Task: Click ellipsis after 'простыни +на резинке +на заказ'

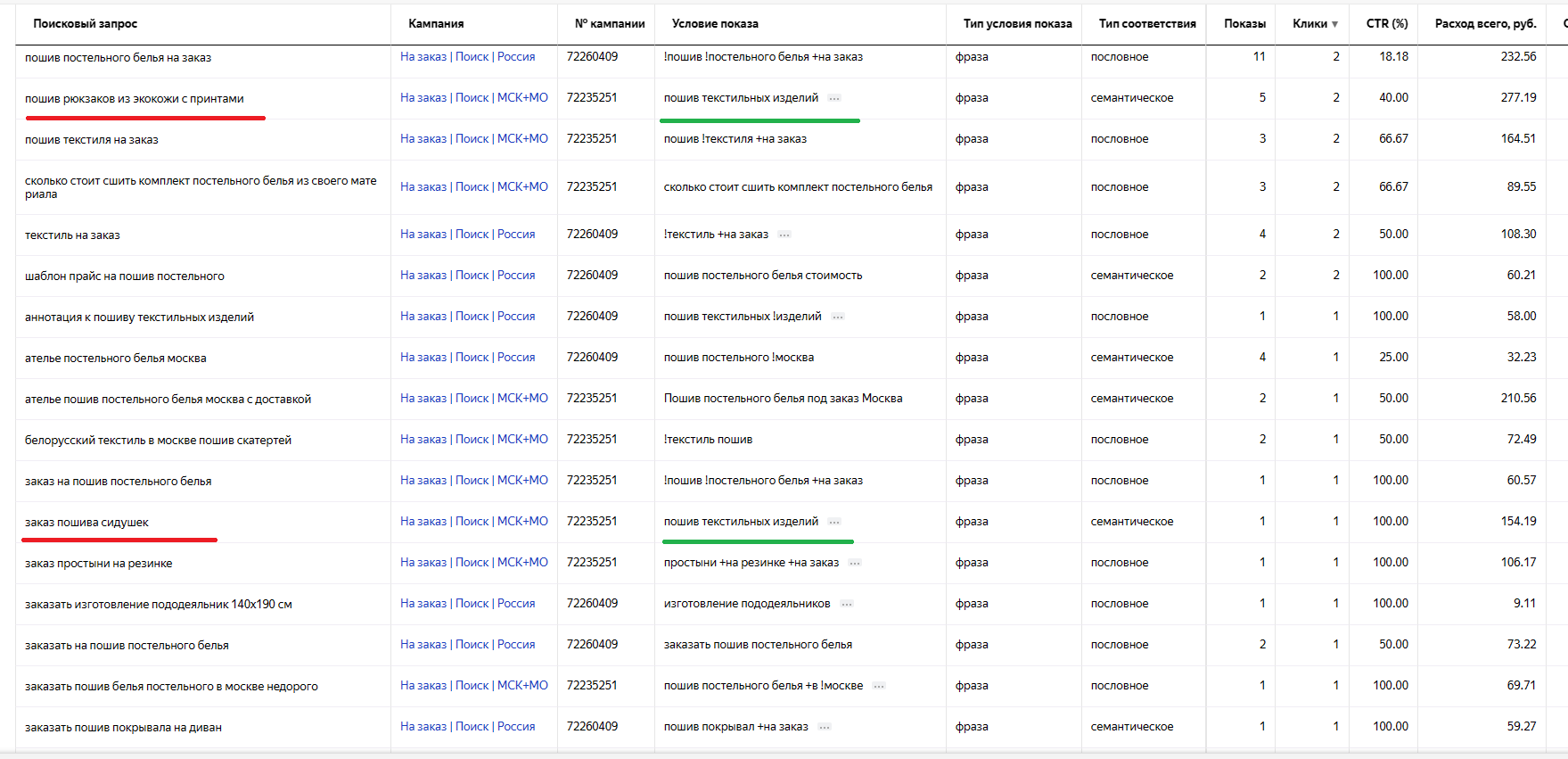Action: point(855,563)
